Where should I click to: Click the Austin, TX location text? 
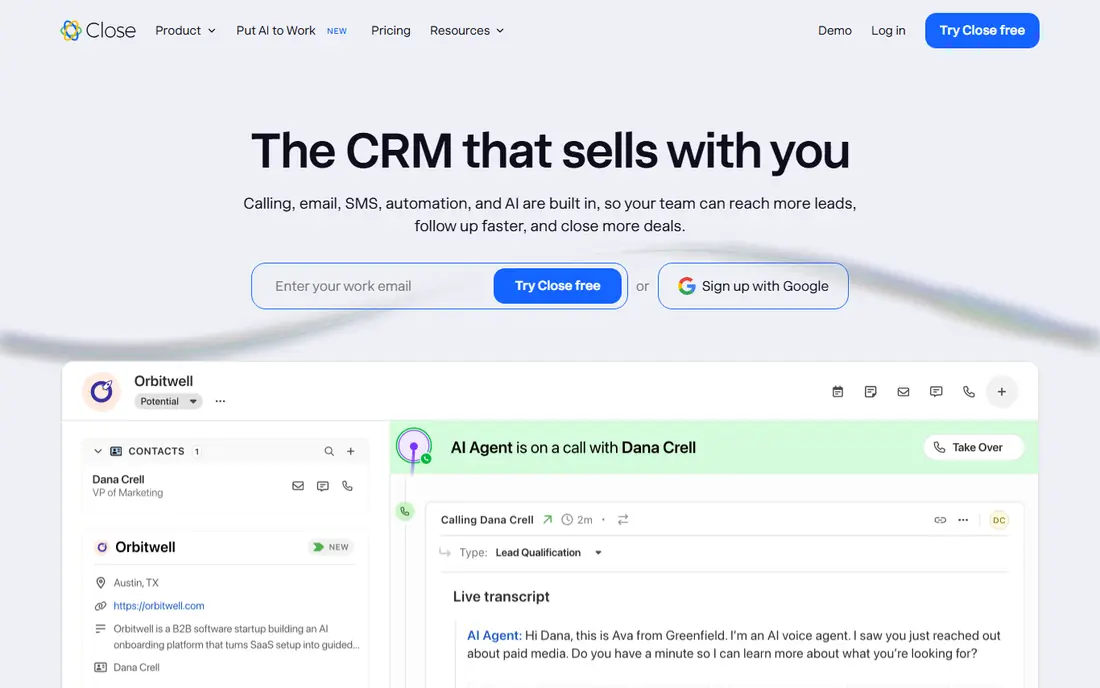point(136,583)
